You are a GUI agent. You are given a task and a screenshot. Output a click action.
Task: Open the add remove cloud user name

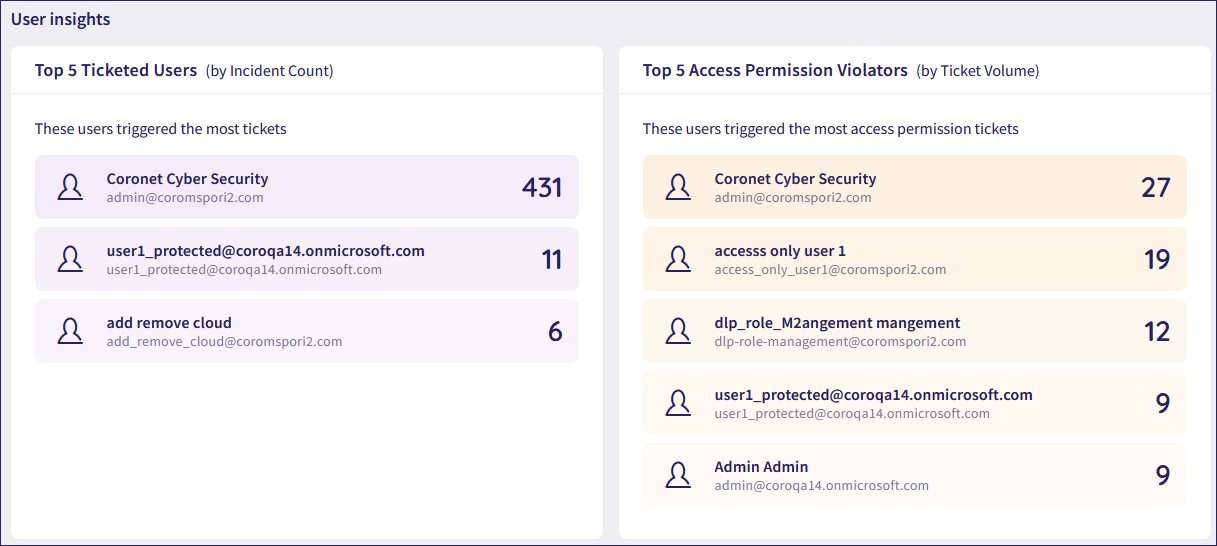point(169,323)
